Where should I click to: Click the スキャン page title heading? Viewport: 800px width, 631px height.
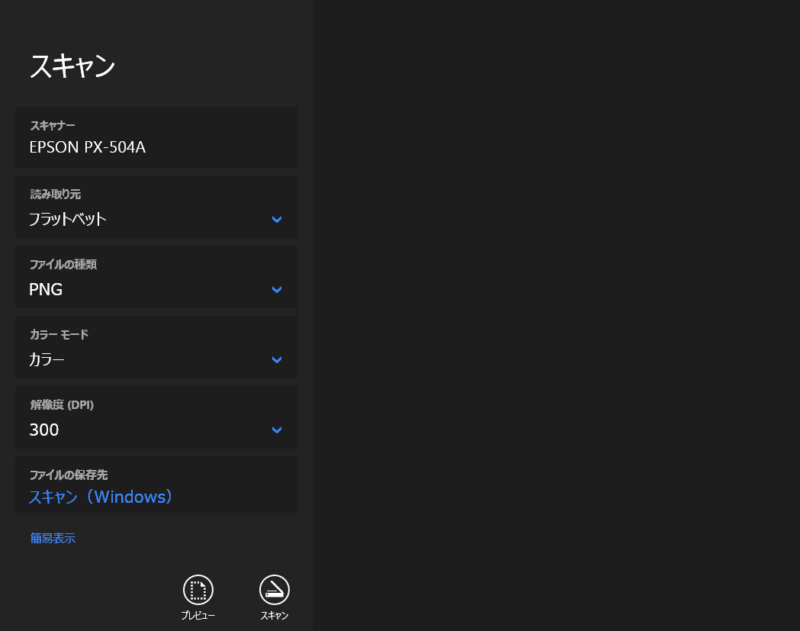(72, 66)
